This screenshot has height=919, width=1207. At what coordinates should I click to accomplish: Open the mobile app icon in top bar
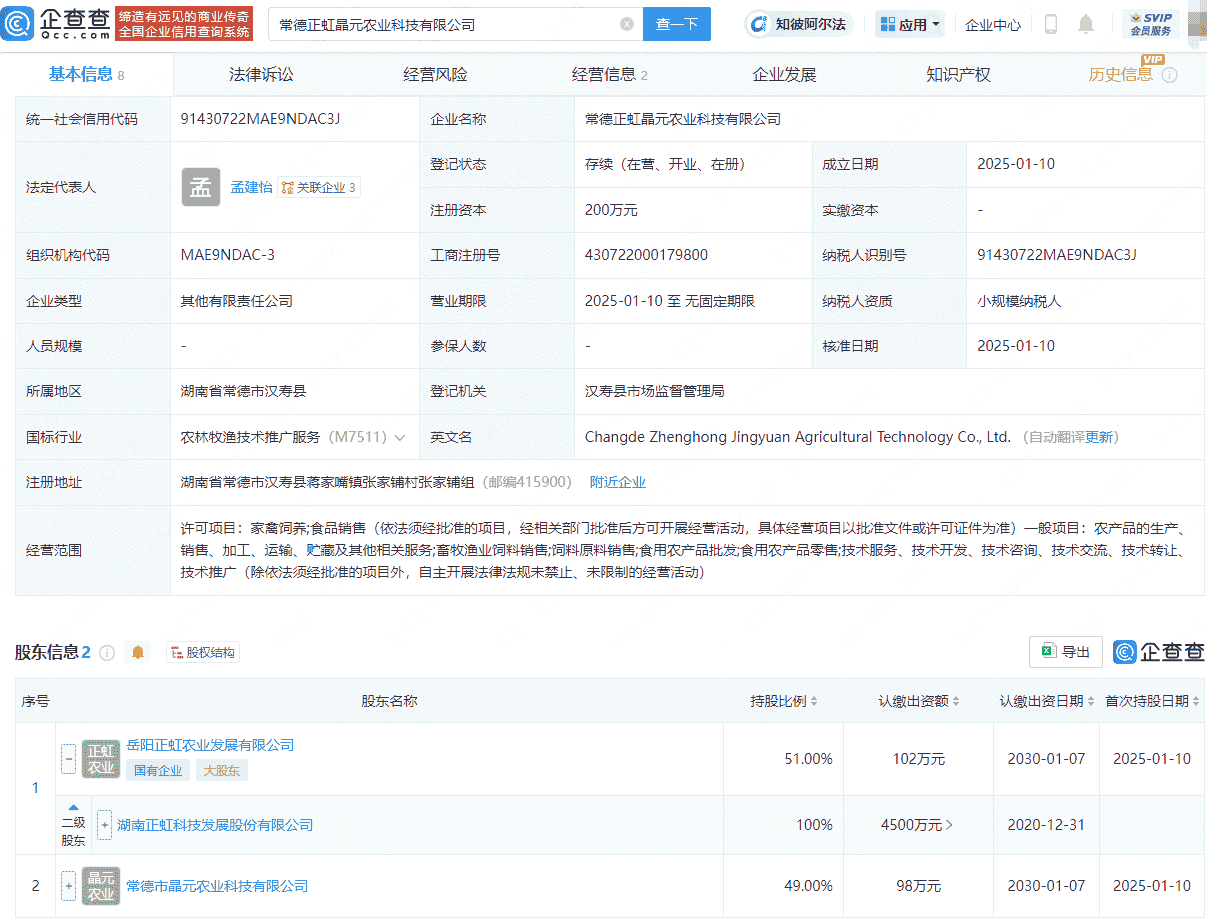click(1051, 24)
